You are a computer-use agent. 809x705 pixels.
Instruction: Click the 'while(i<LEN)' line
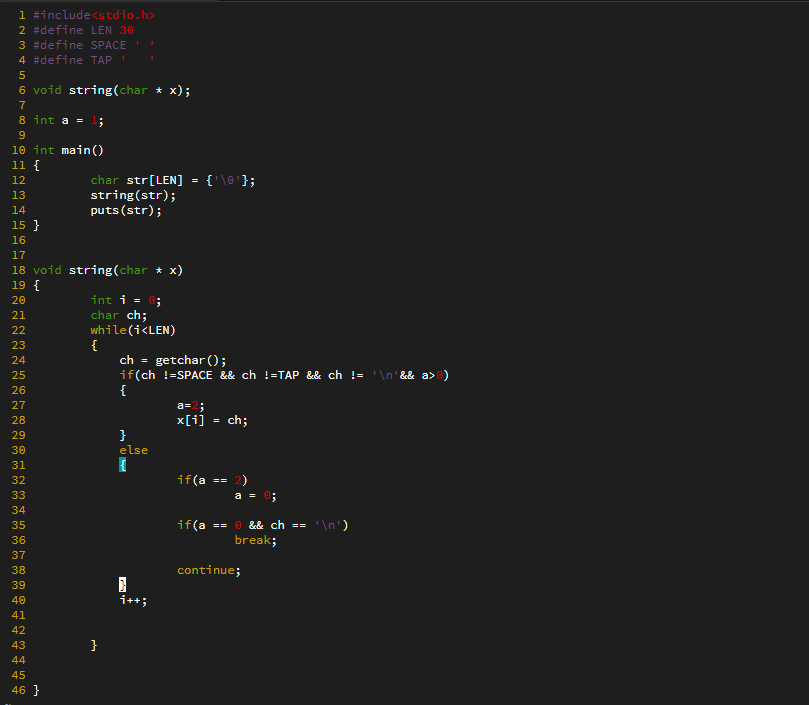tap(133, 330)
